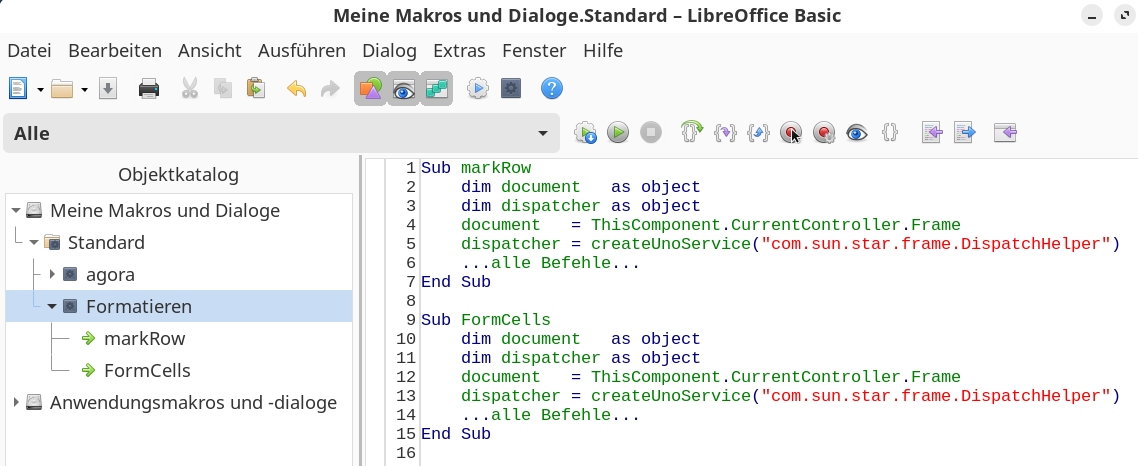
Task: Toggle the Object Catalog shapes button
Action: coord(370,89)
